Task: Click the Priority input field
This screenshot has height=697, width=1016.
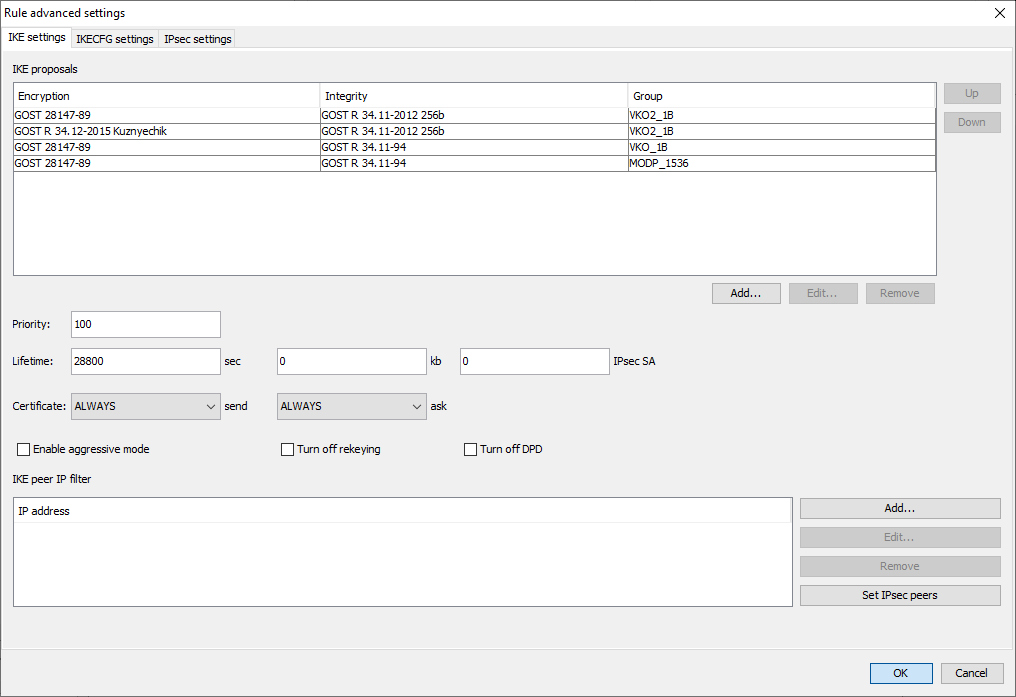Action: click(146, 325)
